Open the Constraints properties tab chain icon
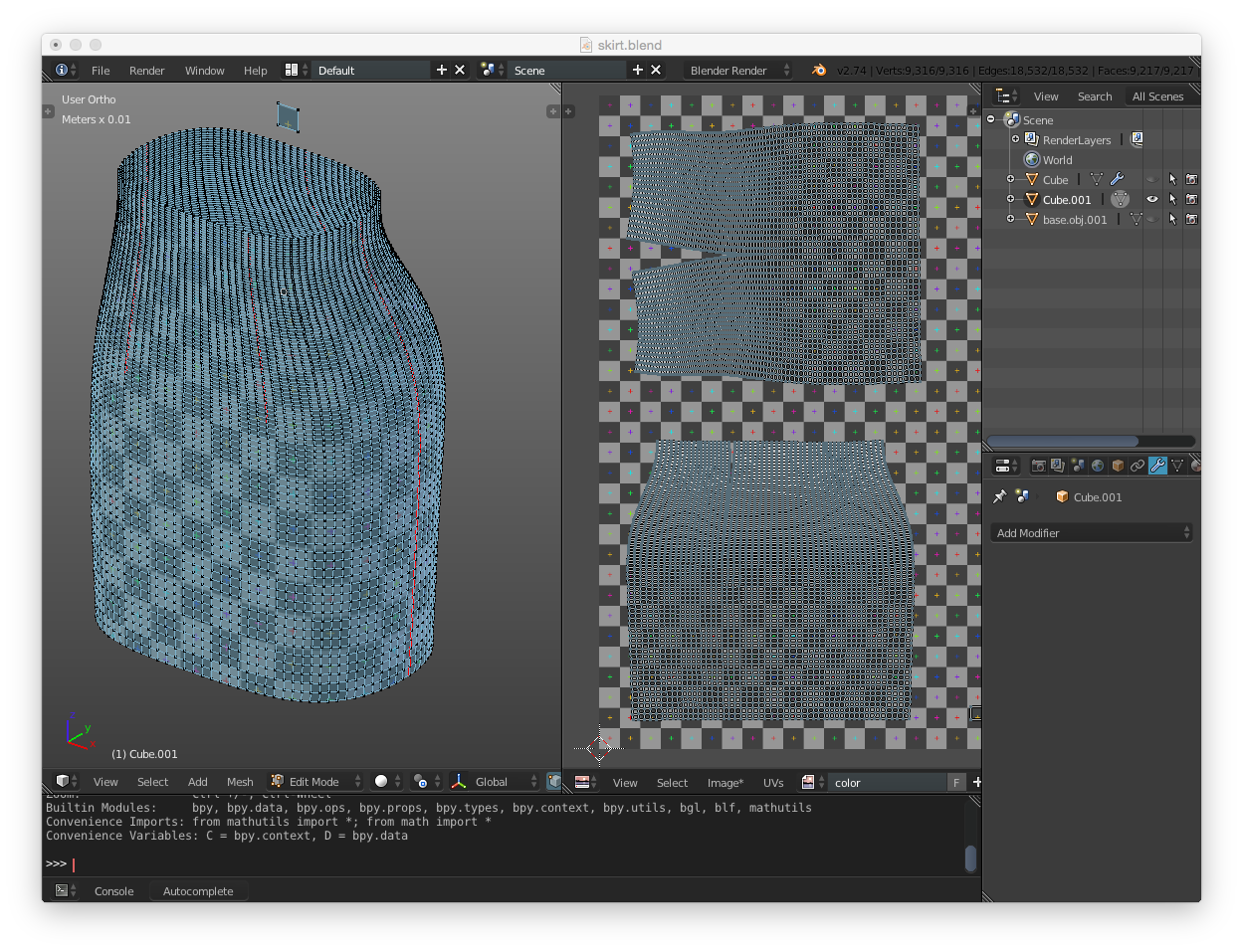 click(x=1138, y=466)
